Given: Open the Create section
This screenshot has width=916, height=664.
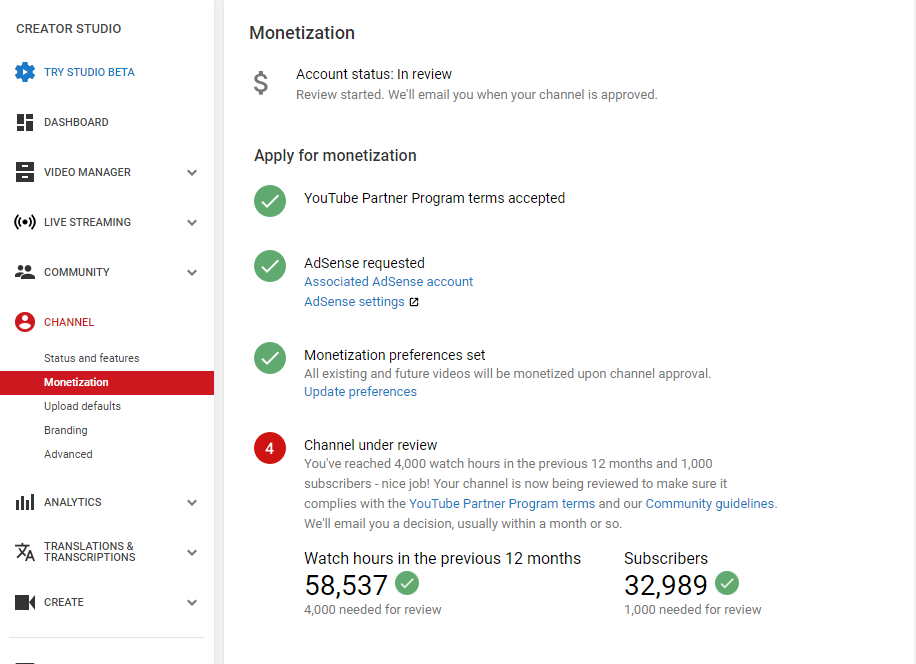Looking at the screenshot, I should [64, 602].
